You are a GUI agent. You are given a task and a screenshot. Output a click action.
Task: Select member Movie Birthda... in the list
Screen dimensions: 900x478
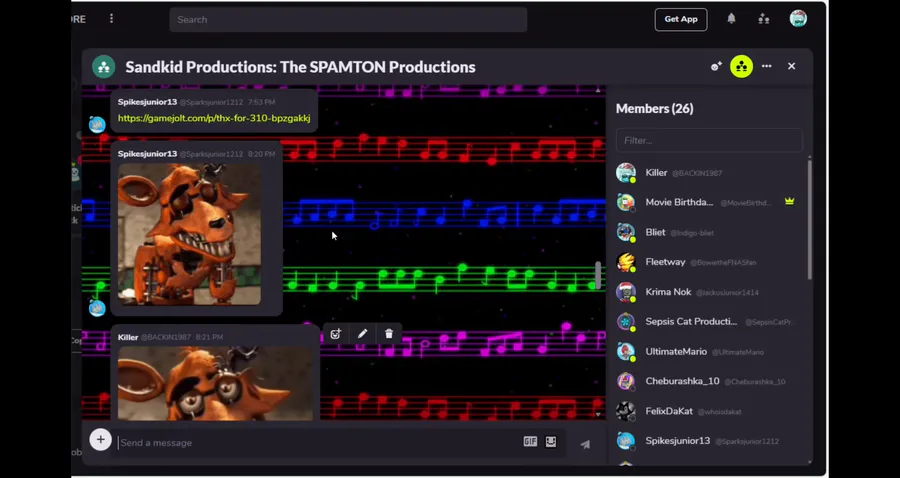(x=709, y=202)
